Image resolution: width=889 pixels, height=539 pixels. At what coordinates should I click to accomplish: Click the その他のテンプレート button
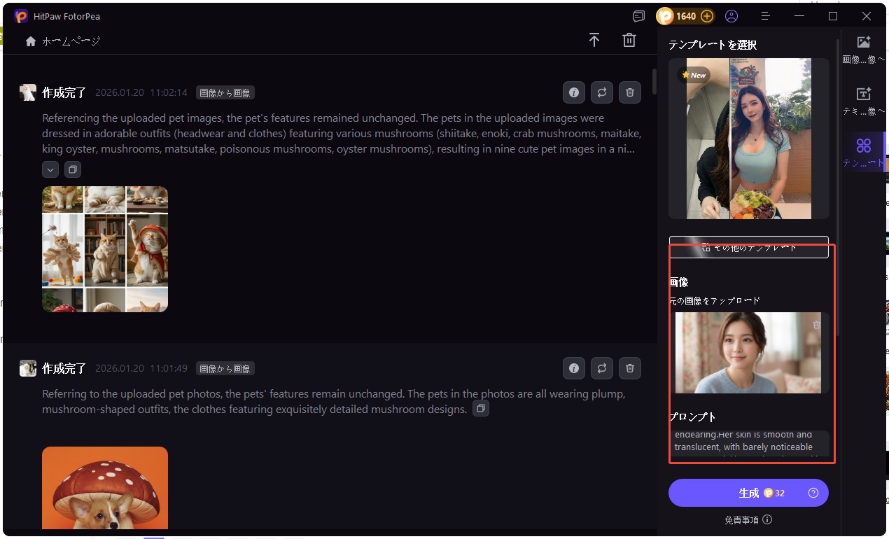[749, 247]
